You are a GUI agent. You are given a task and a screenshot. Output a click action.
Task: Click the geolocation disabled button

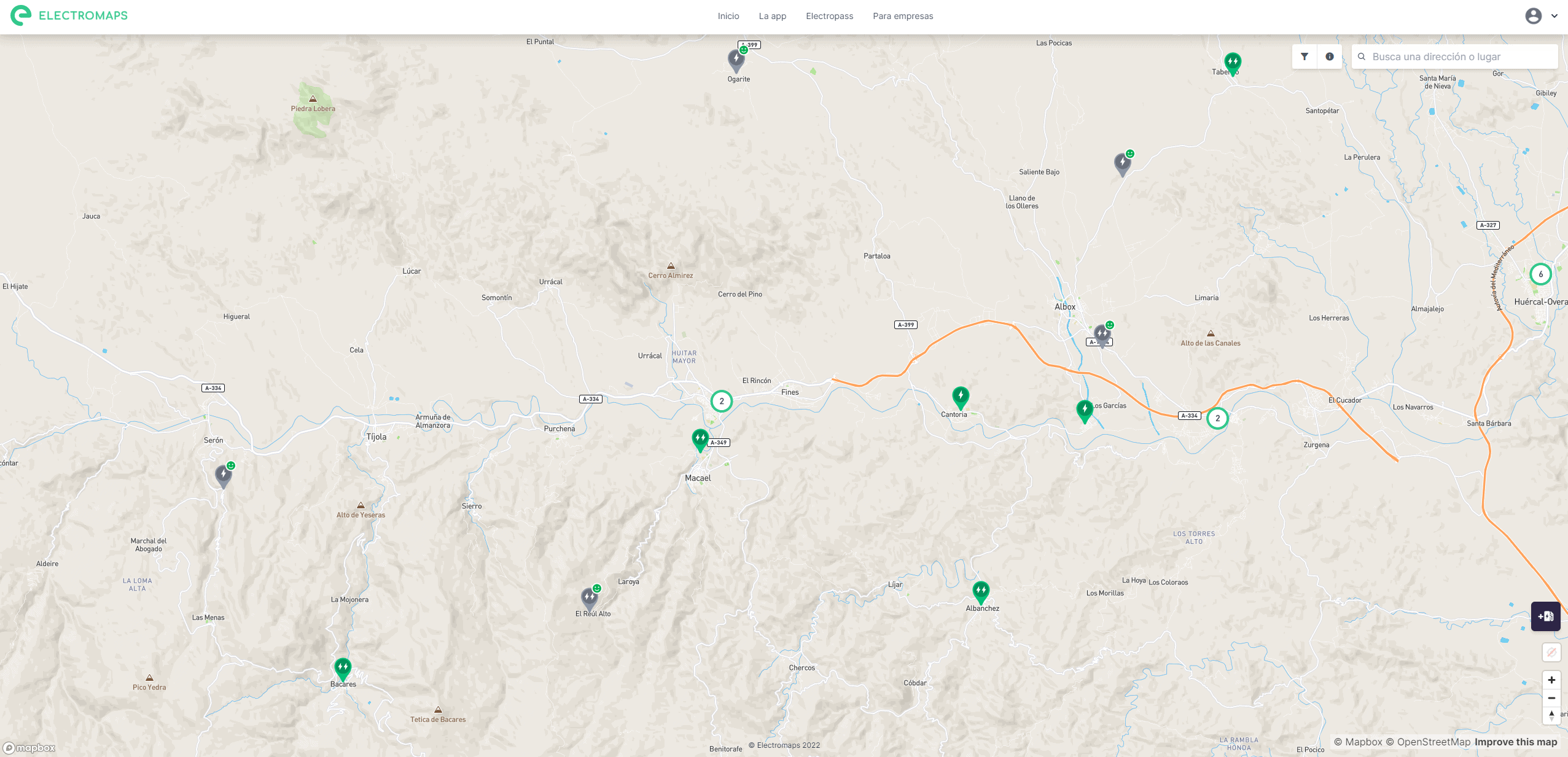pyautogui.click(x=1551, y=652)
